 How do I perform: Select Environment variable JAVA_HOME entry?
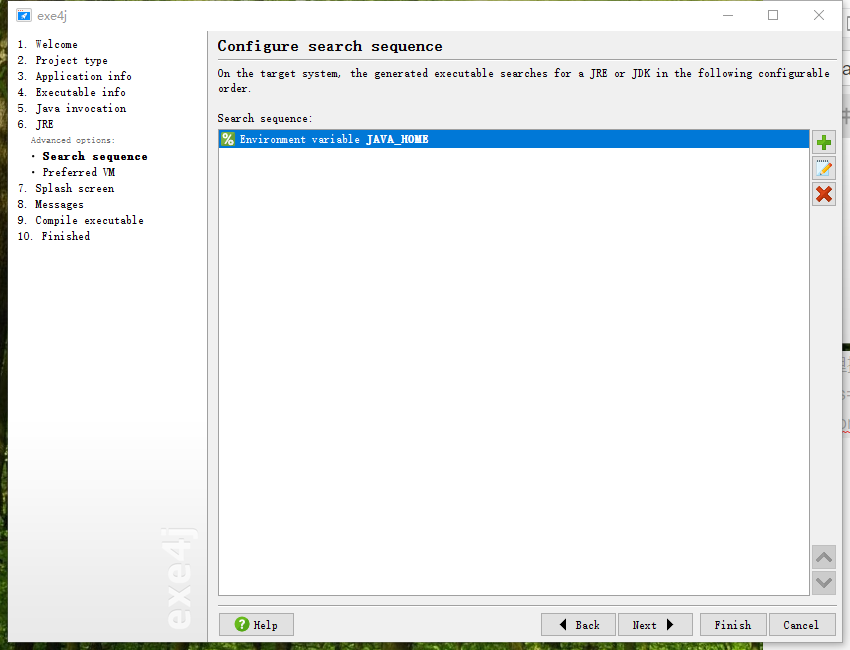(514, 139)
